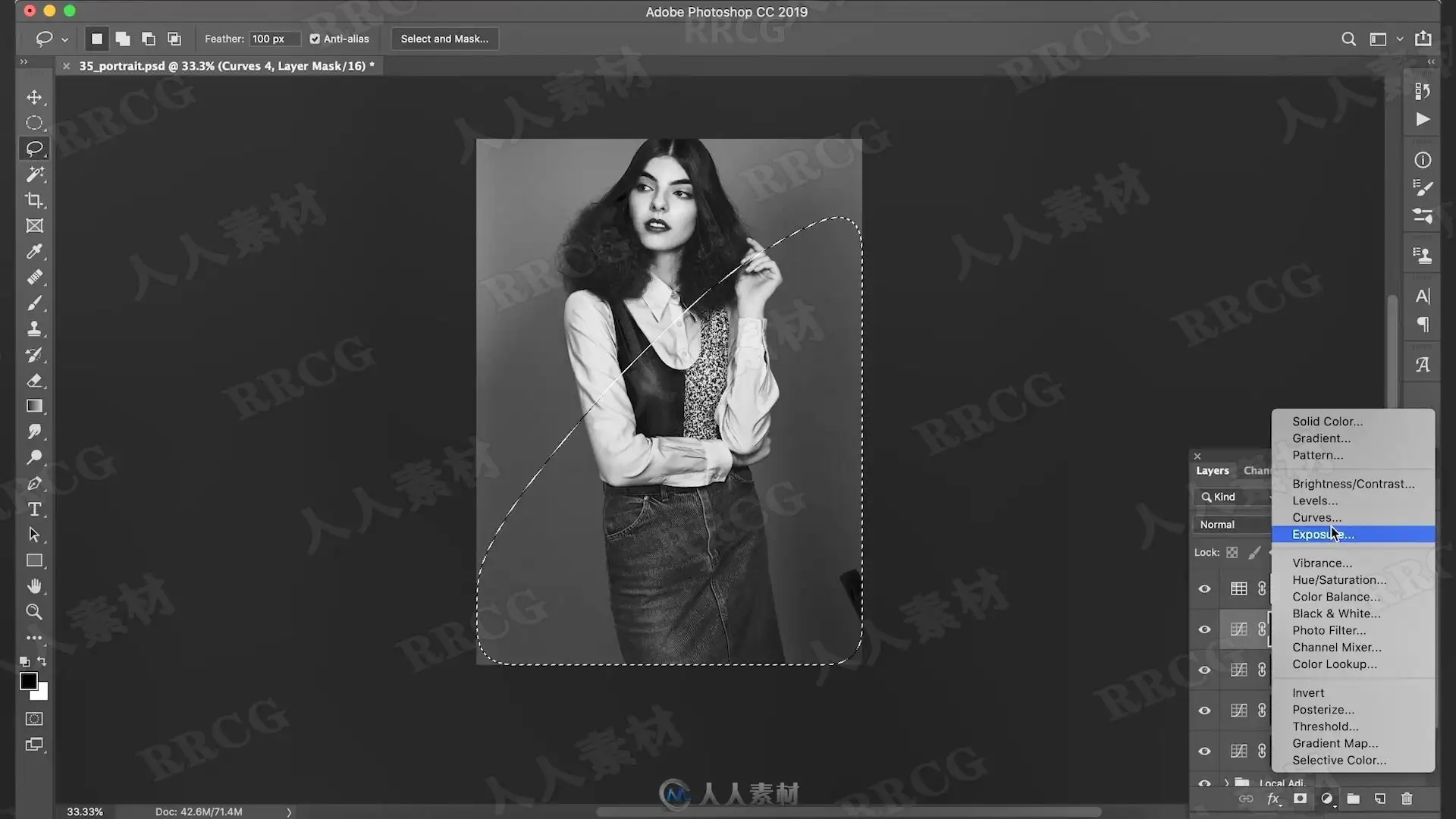Image resolution: width=1456 pixels, height=819 pixels.
Task: Disable the Anti-alias checkbox
Action: pos(315,39)
